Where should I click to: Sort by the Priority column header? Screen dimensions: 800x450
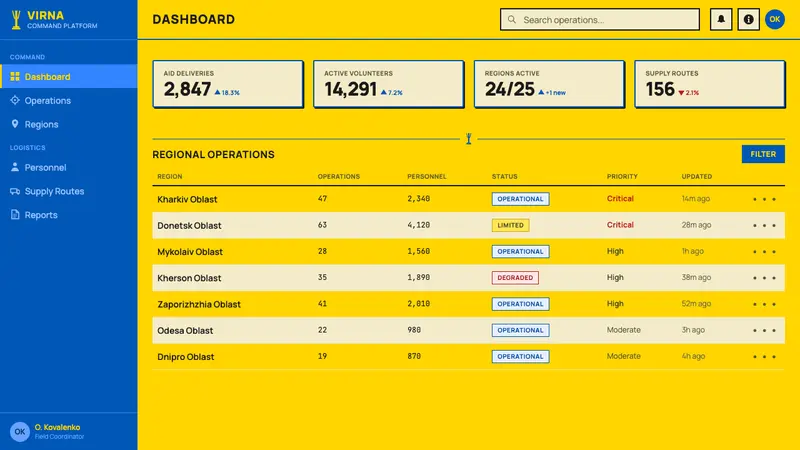coord(622,177)
